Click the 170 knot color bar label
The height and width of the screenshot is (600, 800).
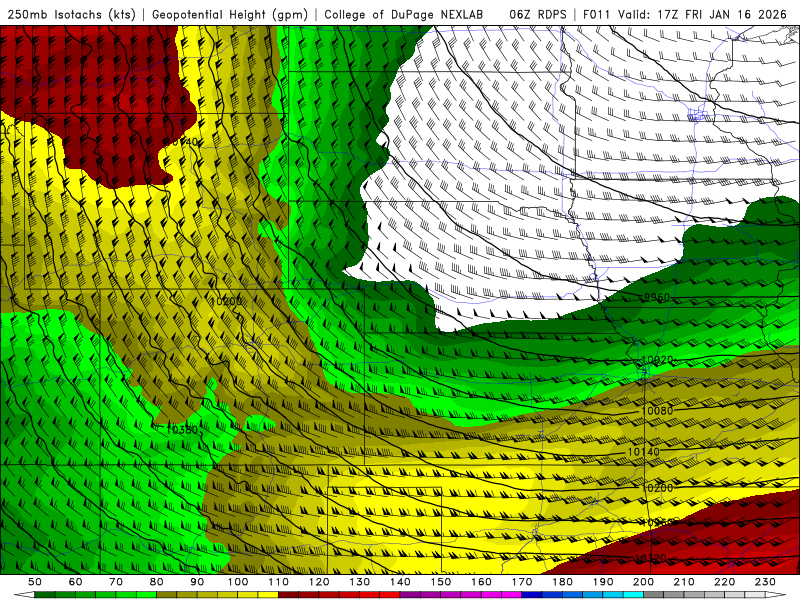point(521,582)
